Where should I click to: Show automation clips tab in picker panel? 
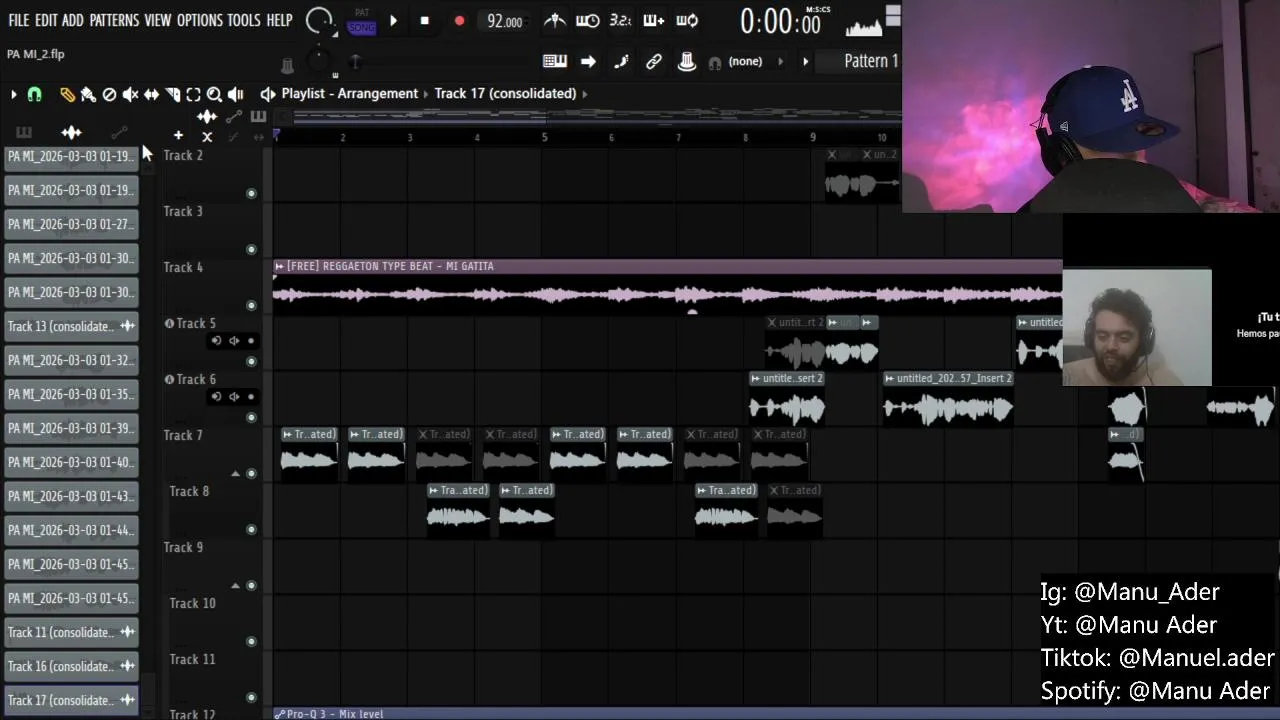[119, 132]
